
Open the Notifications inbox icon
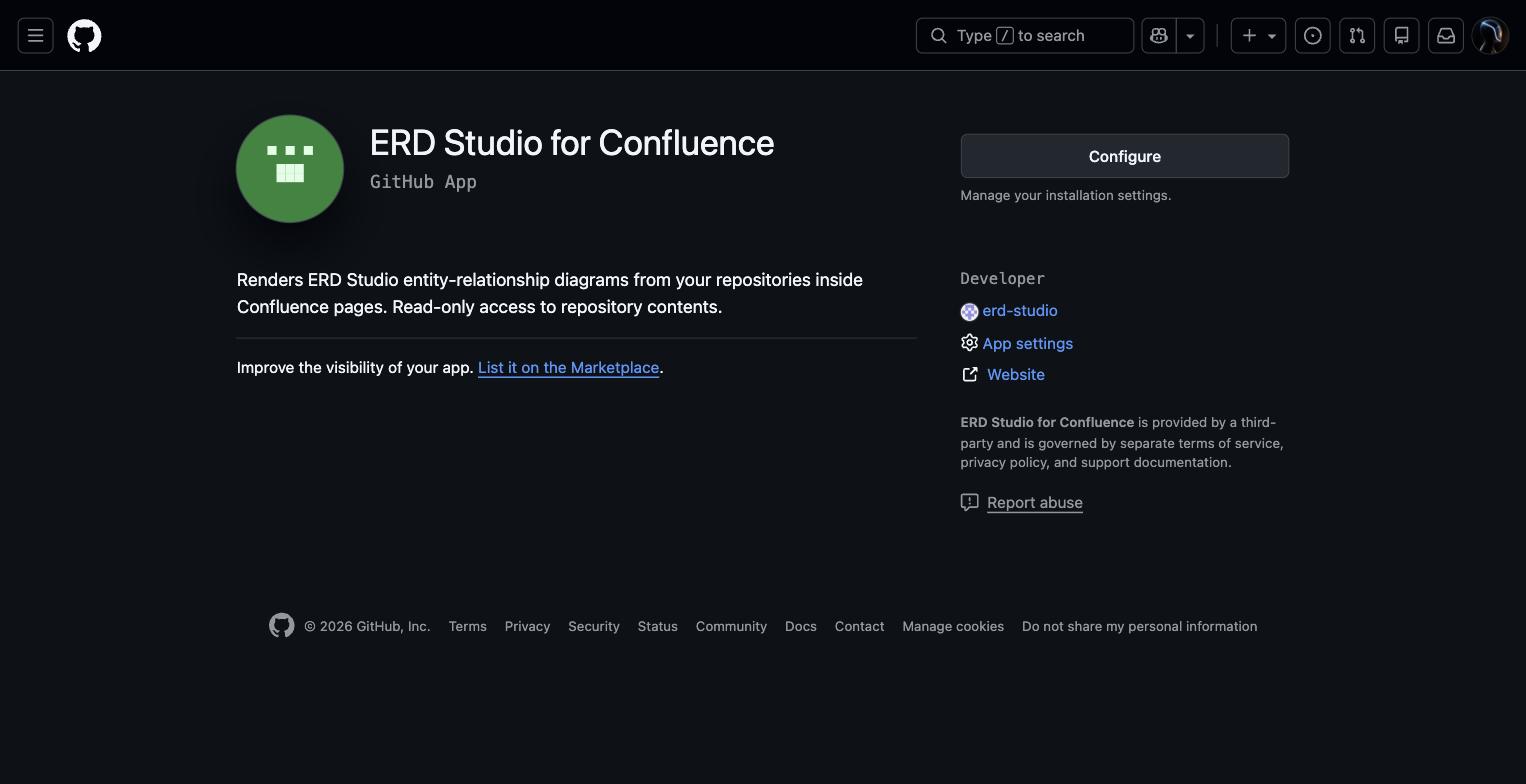[1446, 36]
